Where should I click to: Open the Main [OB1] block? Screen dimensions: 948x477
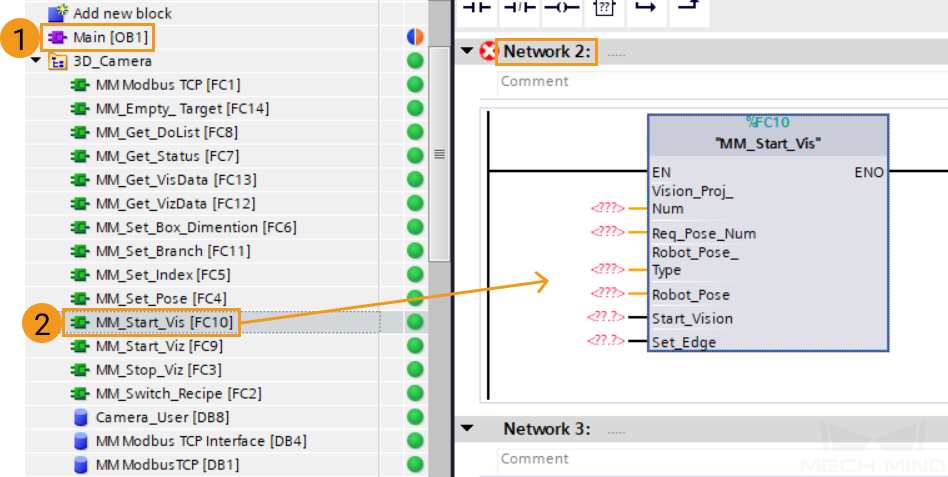coord(111,37)
